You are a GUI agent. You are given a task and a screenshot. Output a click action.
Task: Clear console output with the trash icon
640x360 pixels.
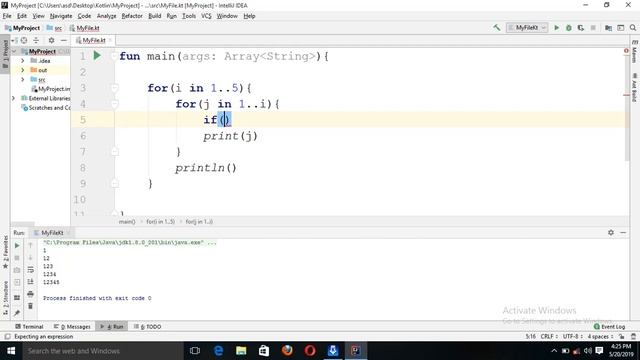30,306
